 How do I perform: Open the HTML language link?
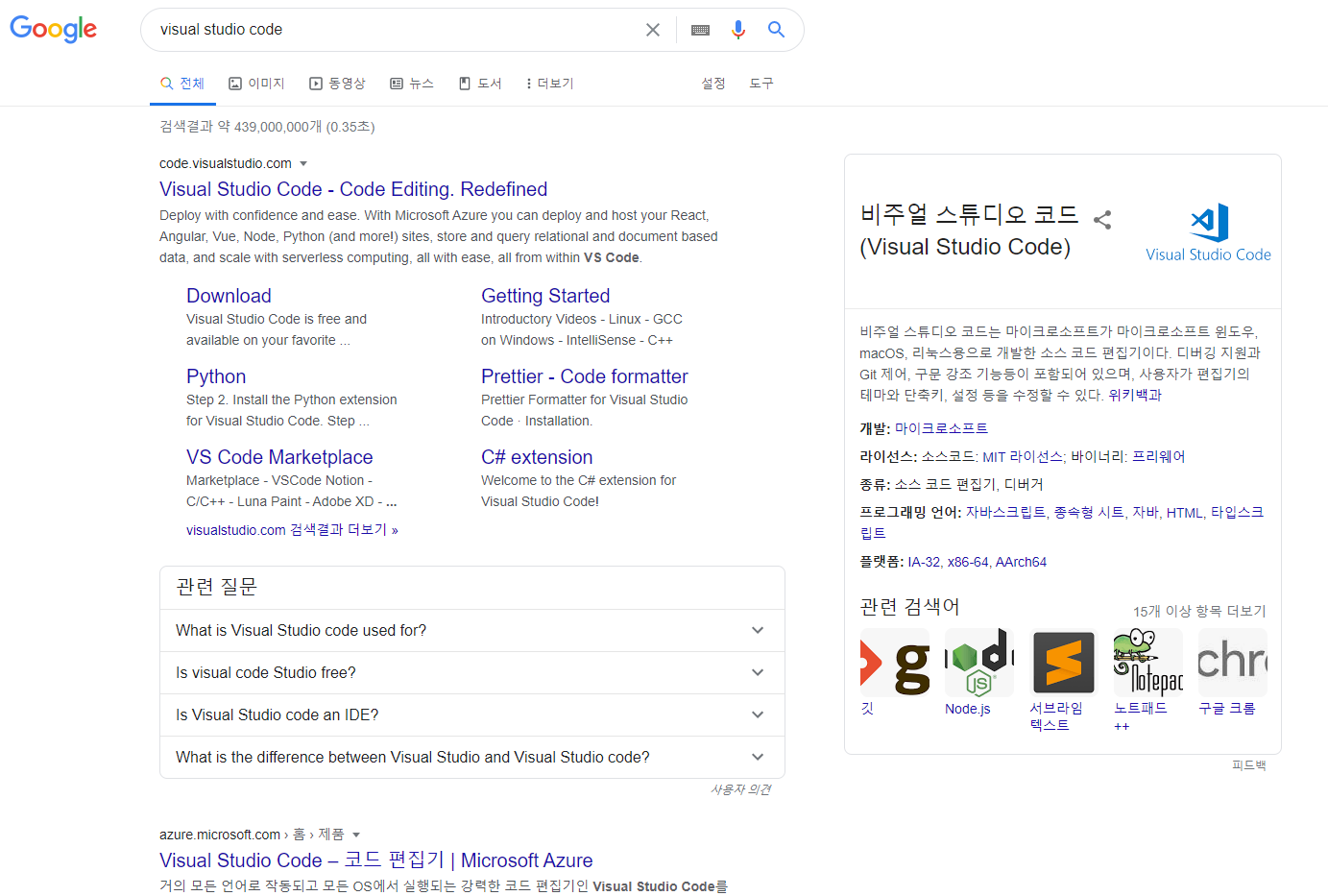click(1185, 513)
